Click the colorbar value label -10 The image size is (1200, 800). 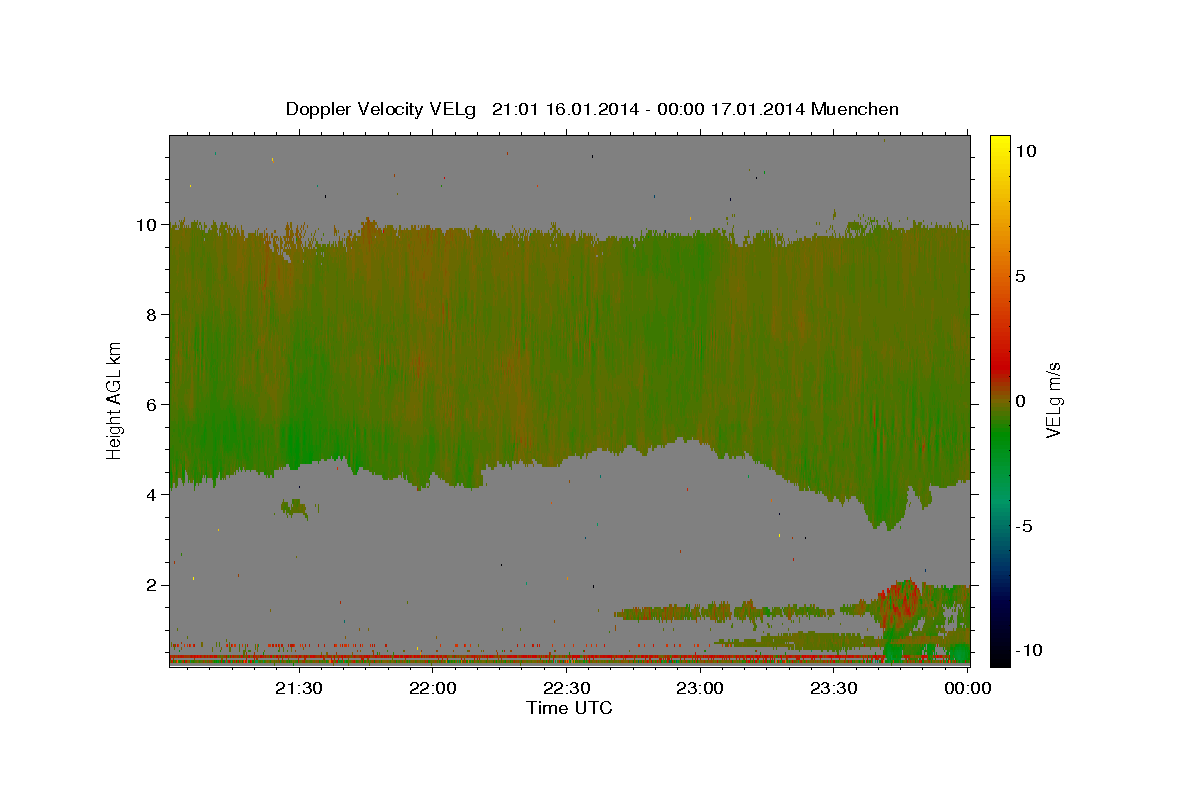tap(1030, 651)
